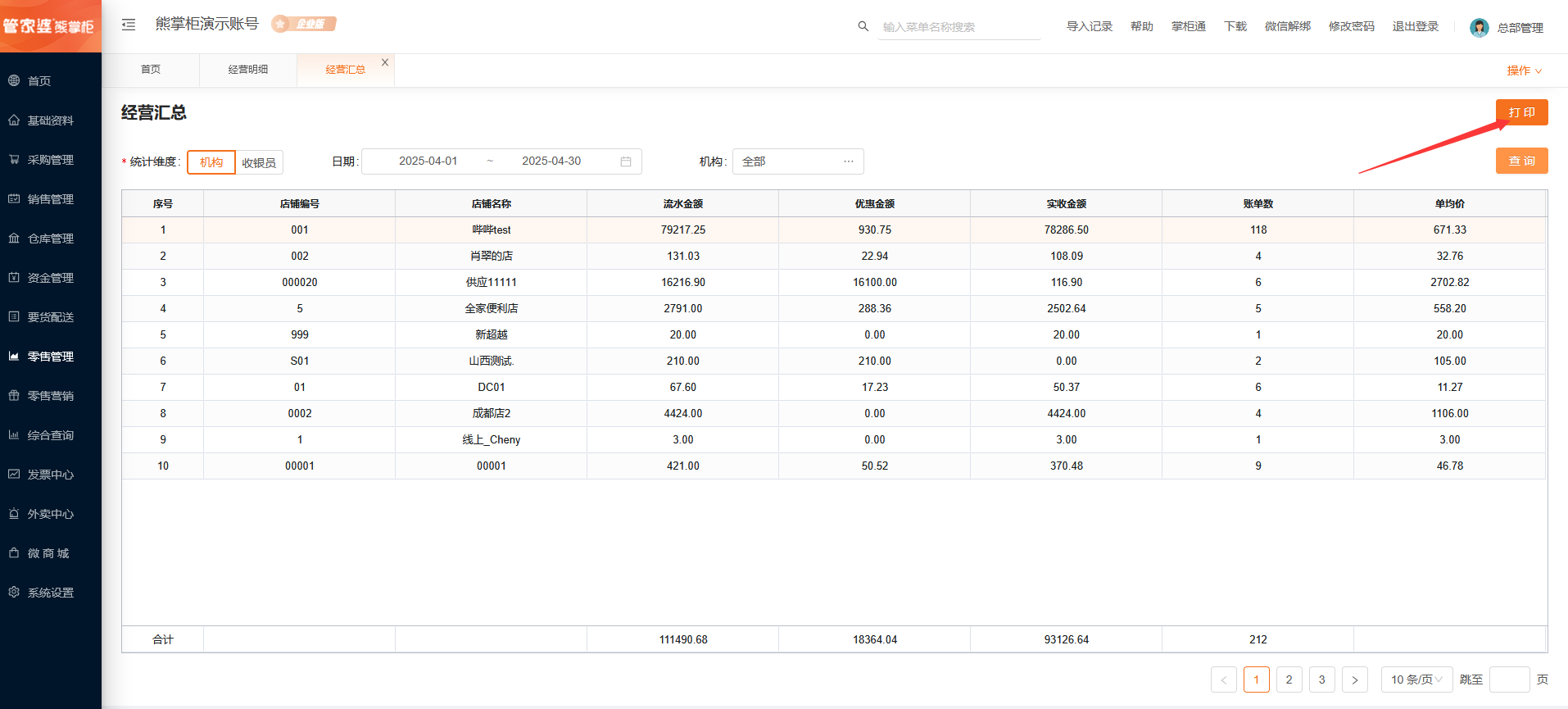
Task: Click the 总部管理 user name
Action: (1520, 28)
